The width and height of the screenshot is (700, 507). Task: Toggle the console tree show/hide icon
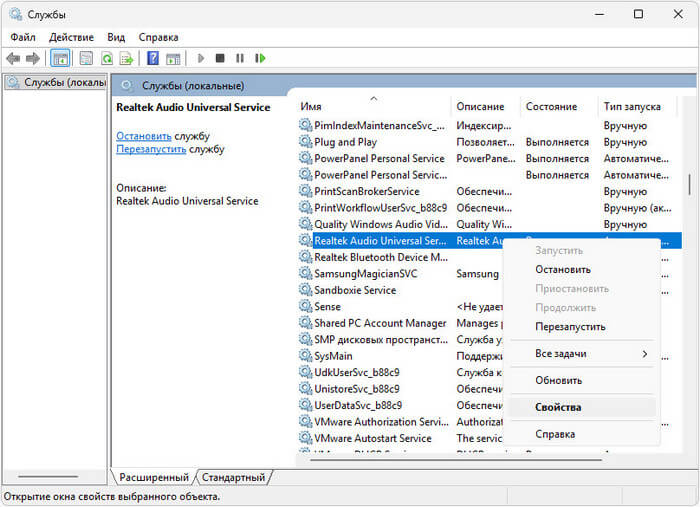[60, 59]
